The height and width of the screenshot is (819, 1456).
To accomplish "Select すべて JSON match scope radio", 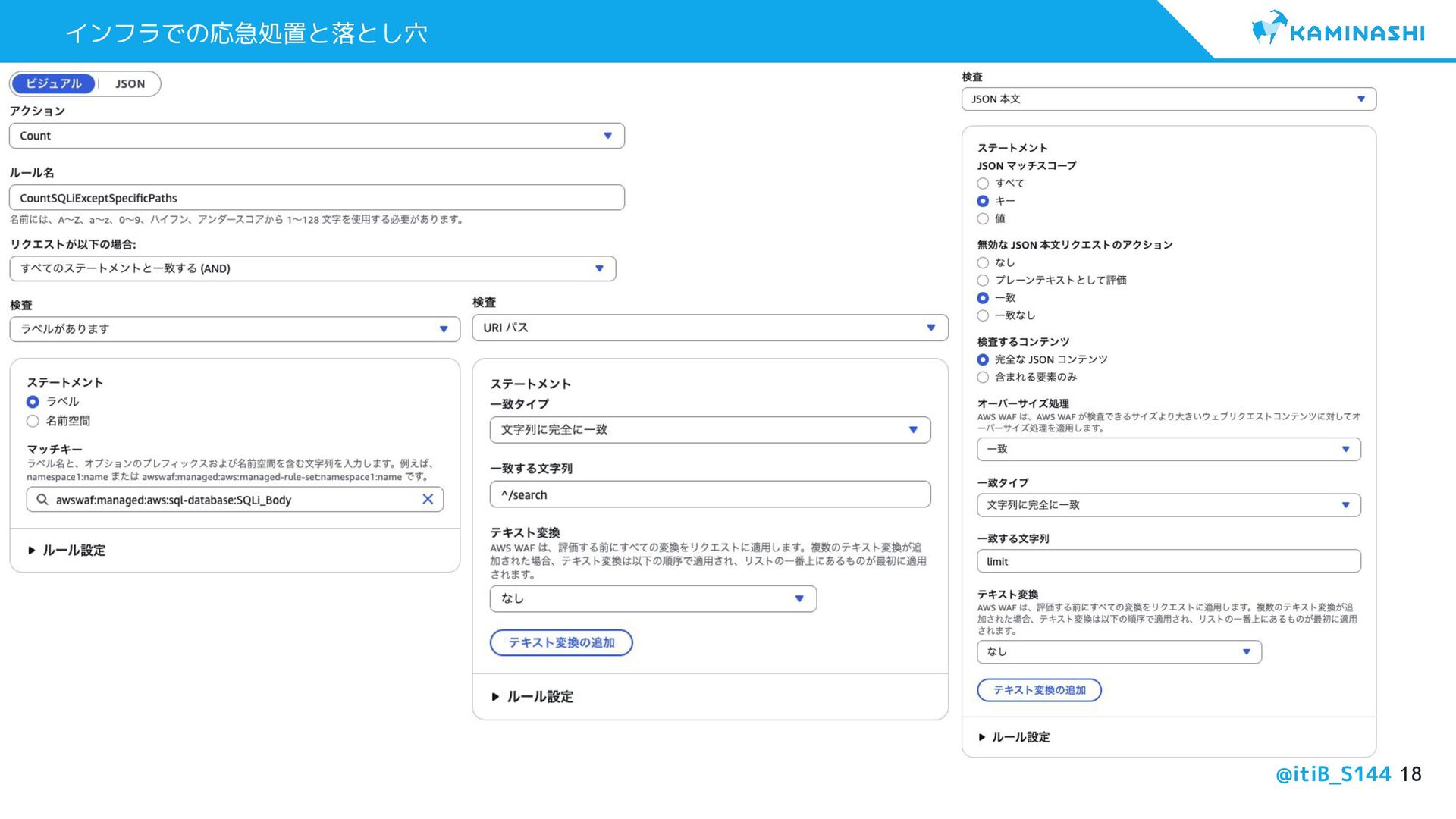I will tap(983, 184).
